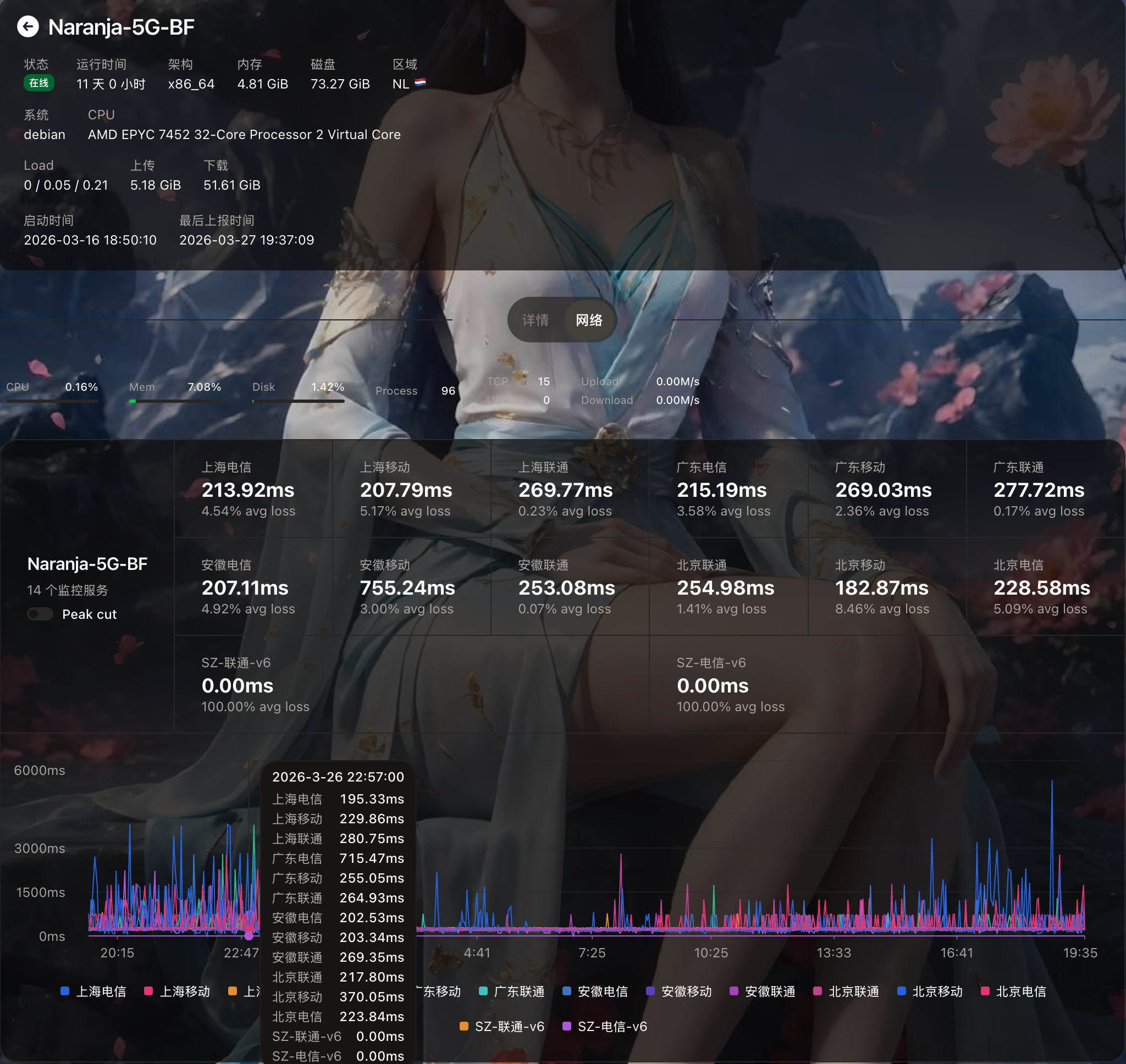Click the 北京电信 legend marker
1126x1064 pixels.
985,991
